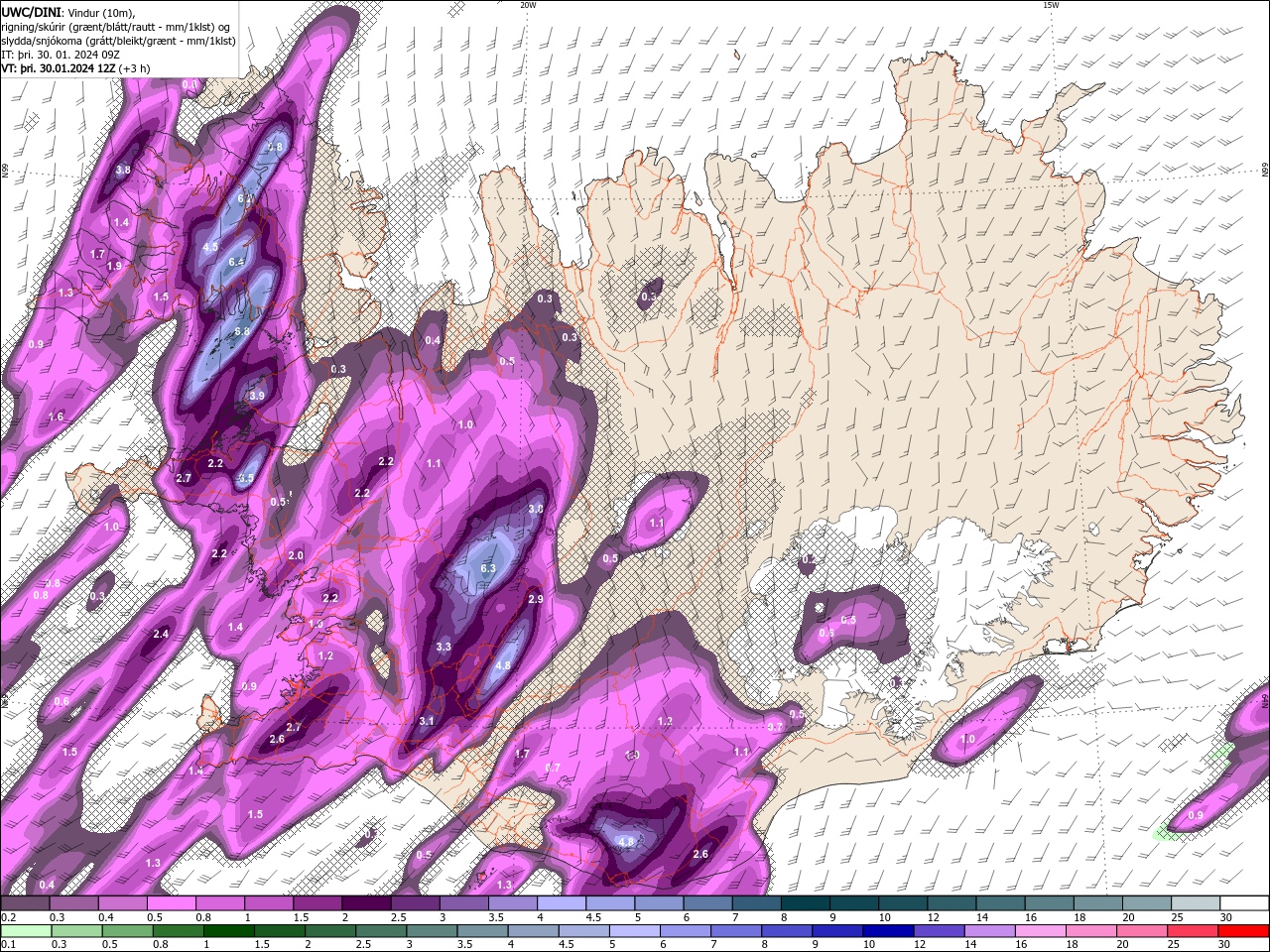Screen dimensions: 1270x952
Task: Click the 1.6 value on the map
Action: tap(56, 416)
